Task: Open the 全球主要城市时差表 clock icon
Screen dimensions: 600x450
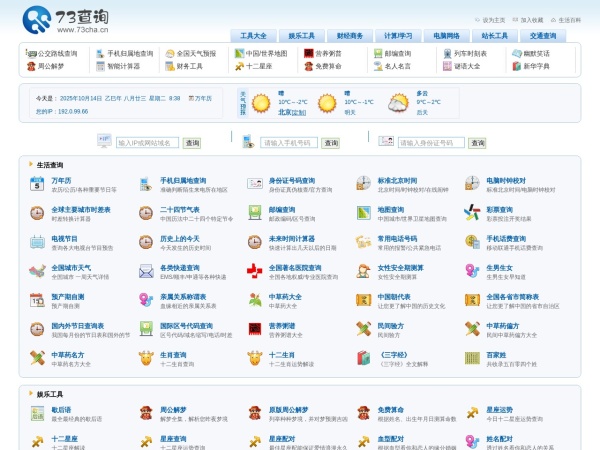Action: pos(37,213)
